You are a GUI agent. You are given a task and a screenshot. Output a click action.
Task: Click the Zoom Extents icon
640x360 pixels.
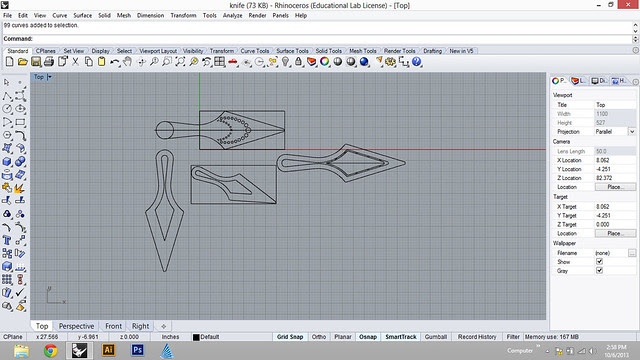point(180,62)
